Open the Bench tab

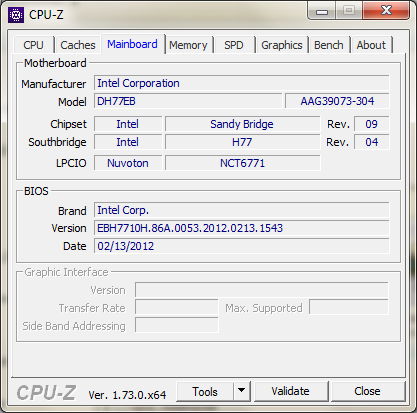(x=329, y=45)
